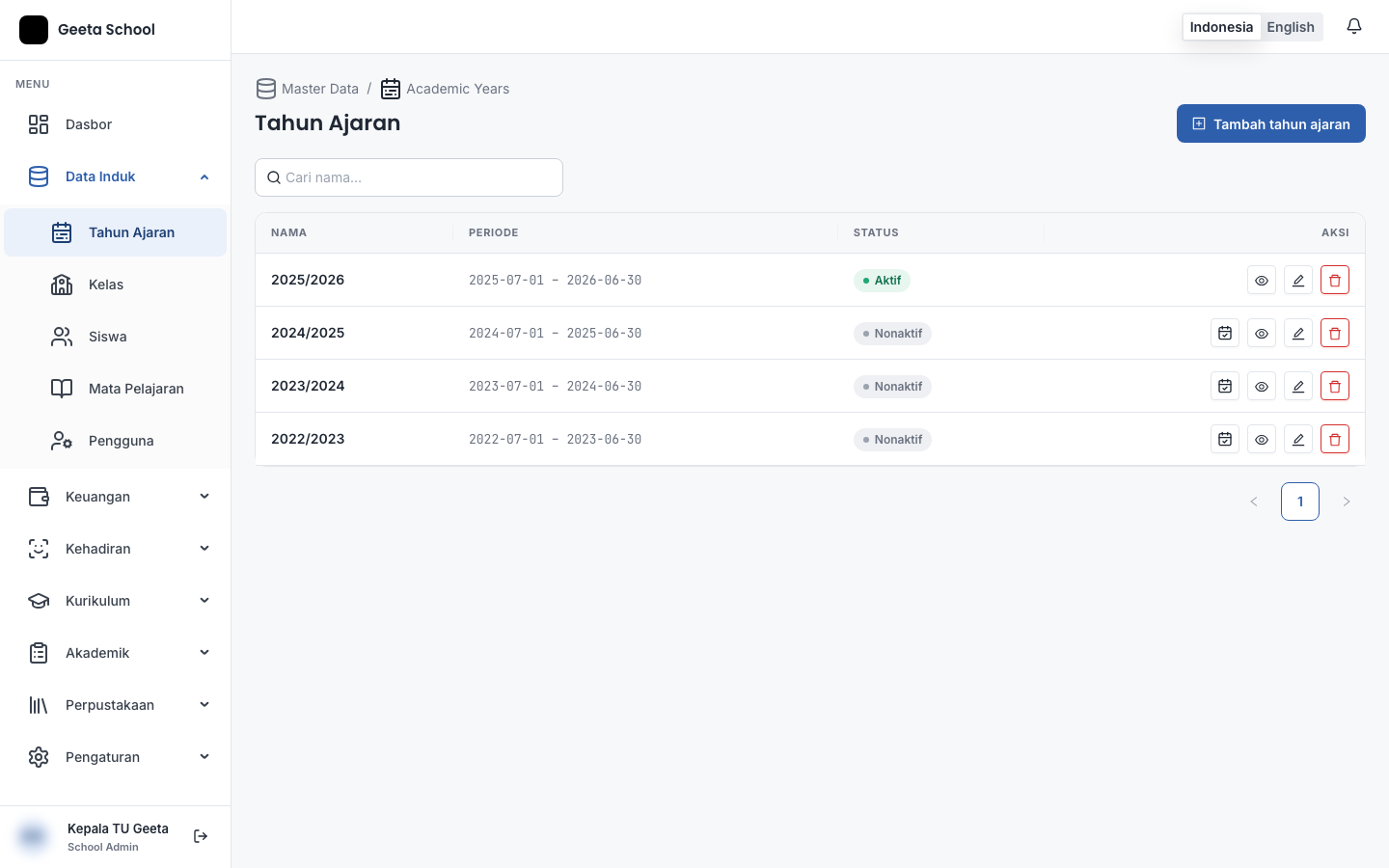Screen dimensions: 1389x868
Task: Focus the Cari nama search field
Action: point(409,177)
